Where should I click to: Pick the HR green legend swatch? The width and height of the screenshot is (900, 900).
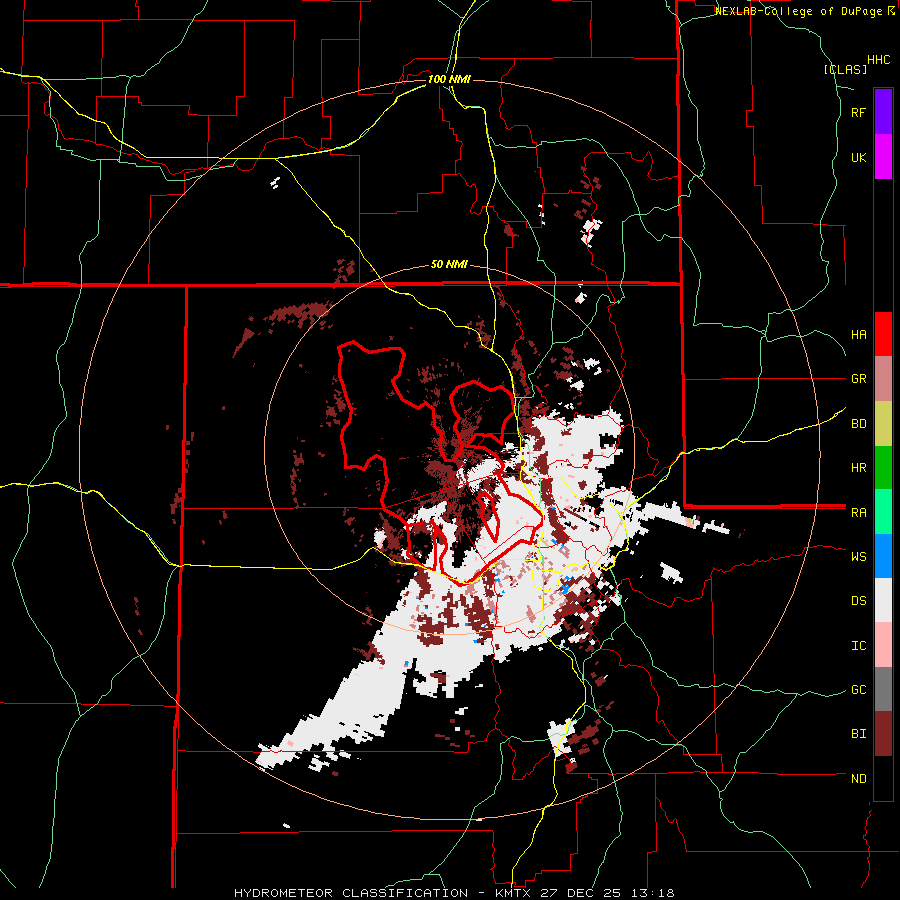click(883, 468)
